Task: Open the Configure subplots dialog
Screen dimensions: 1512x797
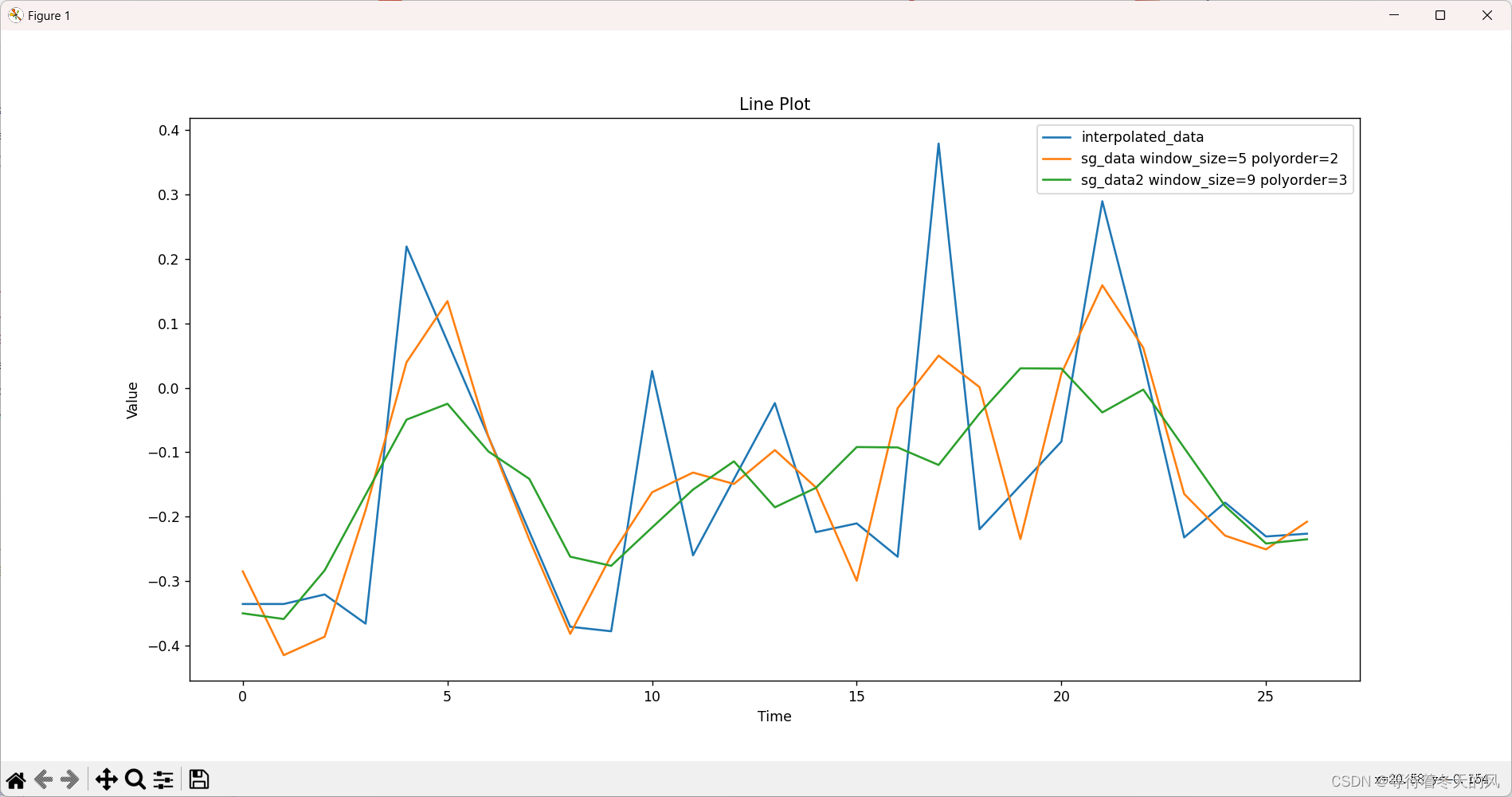Action: click(x=163, y=779)
